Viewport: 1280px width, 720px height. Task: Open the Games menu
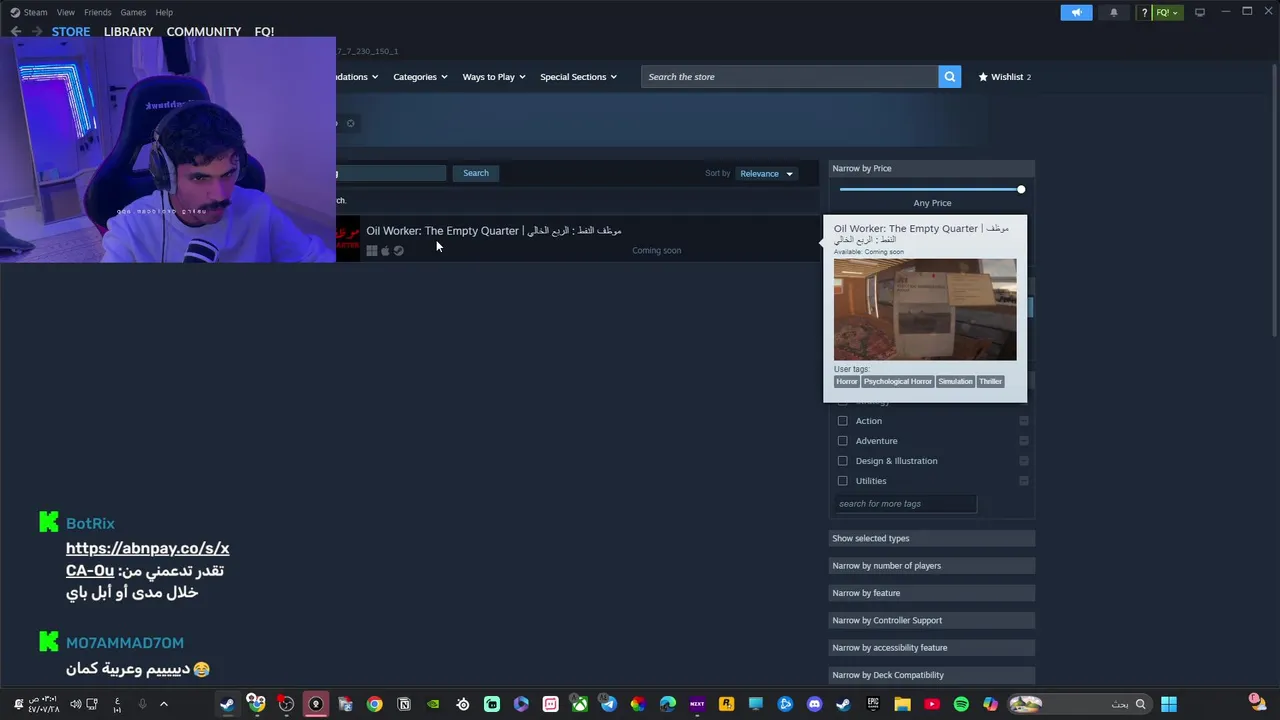point(133,12)
